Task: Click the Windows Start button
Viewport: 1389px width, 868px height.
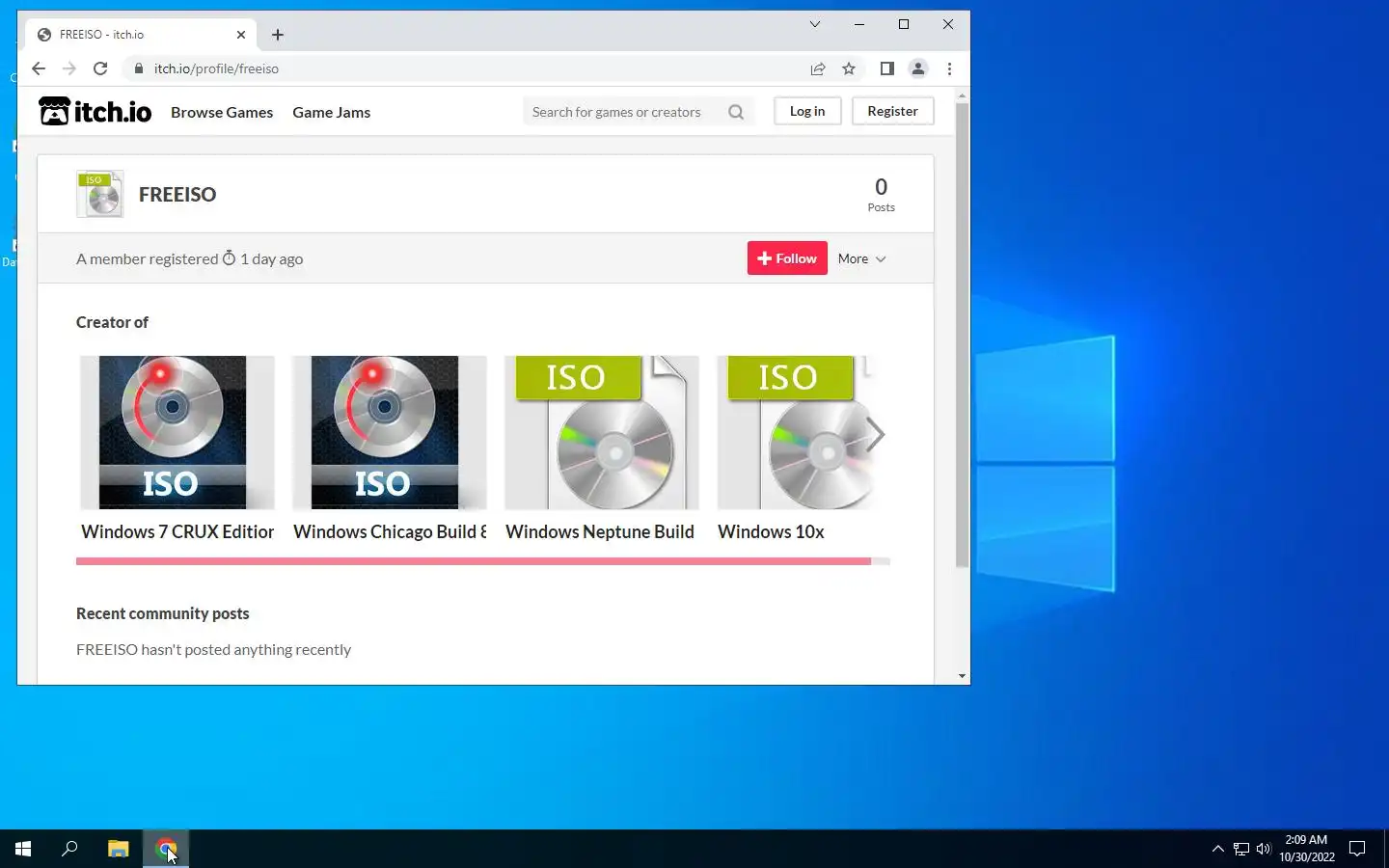Action: 23,849
